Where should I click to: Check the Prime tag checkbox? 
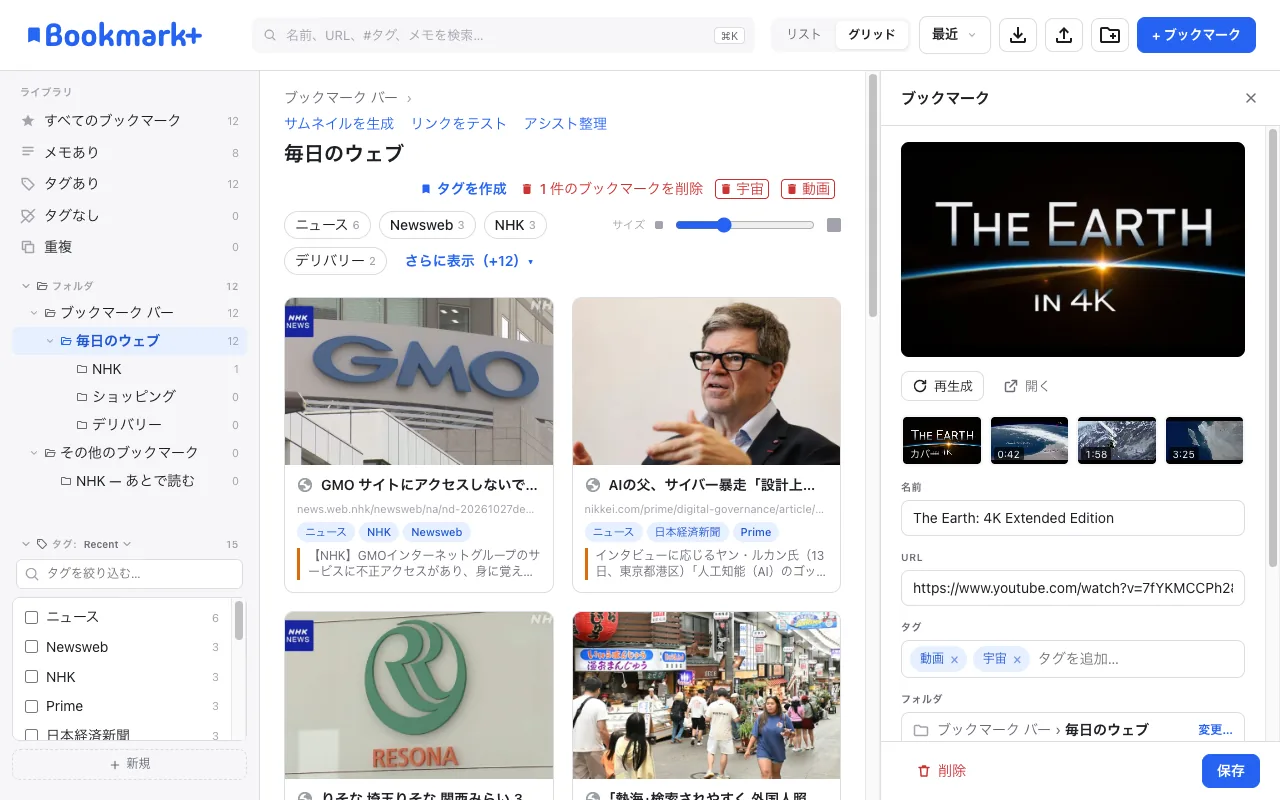(31, 706)
